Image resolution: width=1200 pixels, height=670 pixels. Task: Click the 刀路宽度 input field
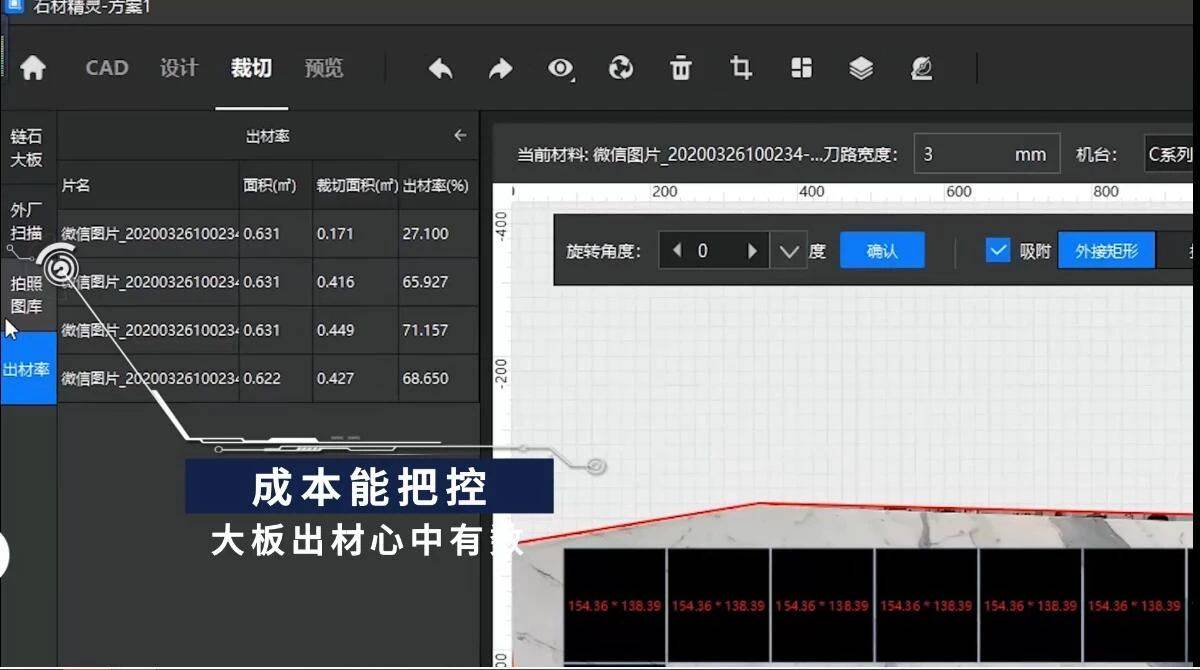click(x=985, y=154)
